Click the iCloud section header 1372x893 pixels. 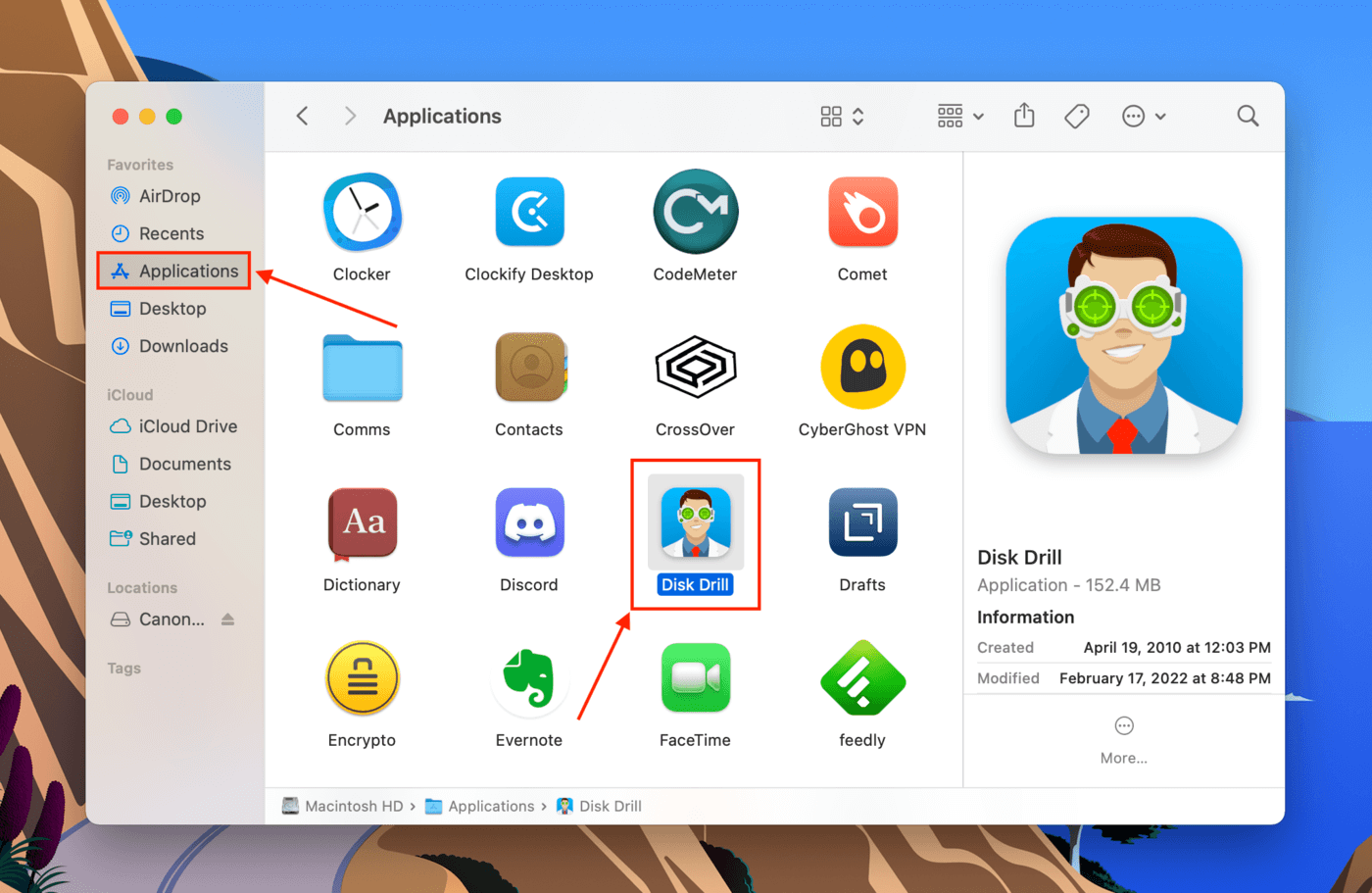pyautogui.click(x=130, y=395)
